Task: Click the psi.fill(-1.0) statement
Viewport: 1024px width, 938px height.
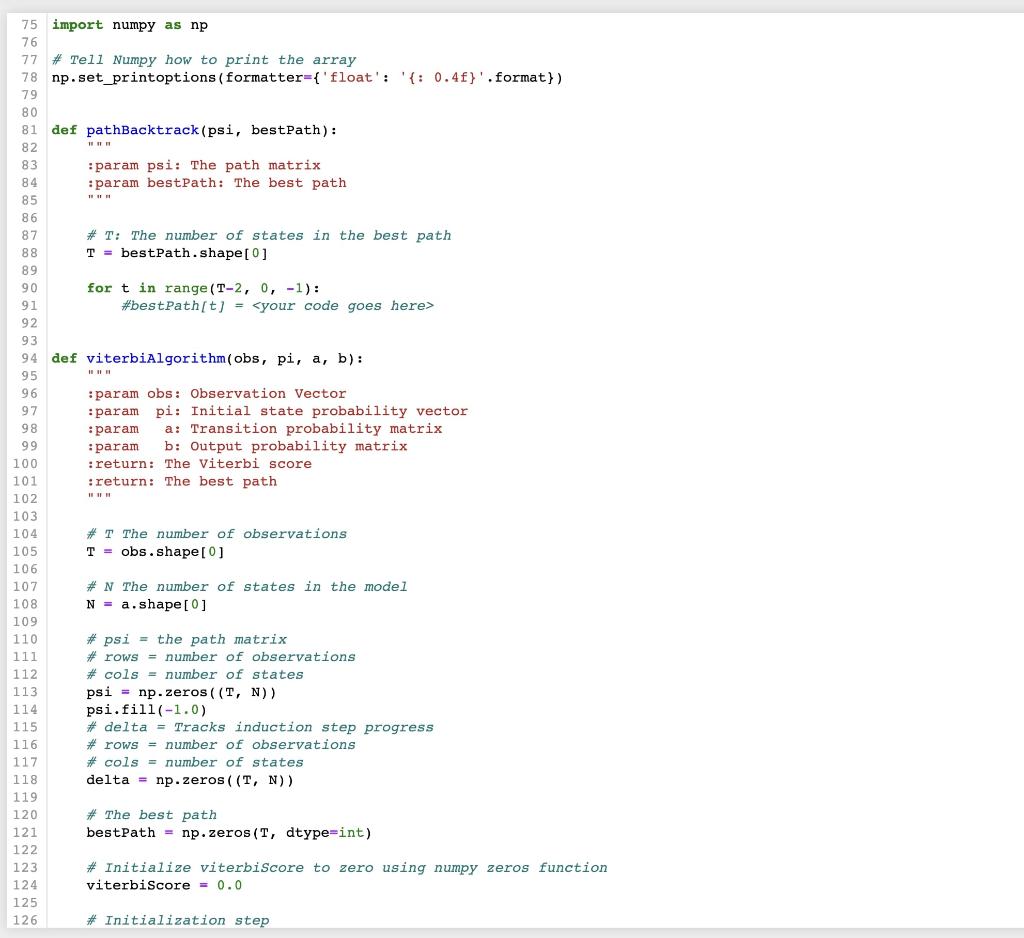Action: click(145, 709)
